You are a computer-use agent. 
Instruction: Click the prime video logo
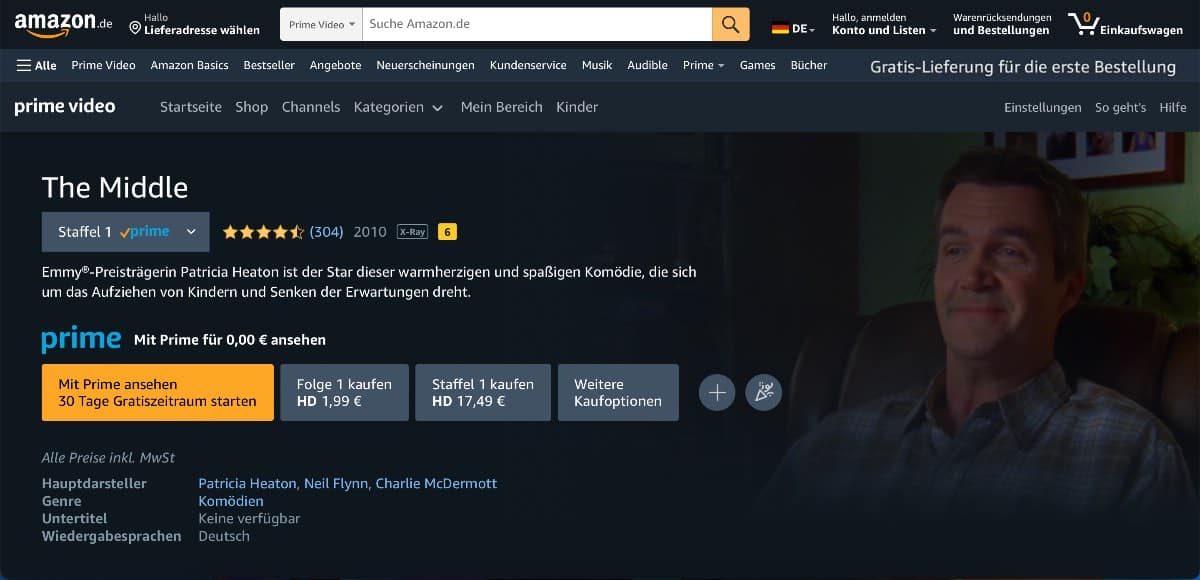[x=65, y=106]
